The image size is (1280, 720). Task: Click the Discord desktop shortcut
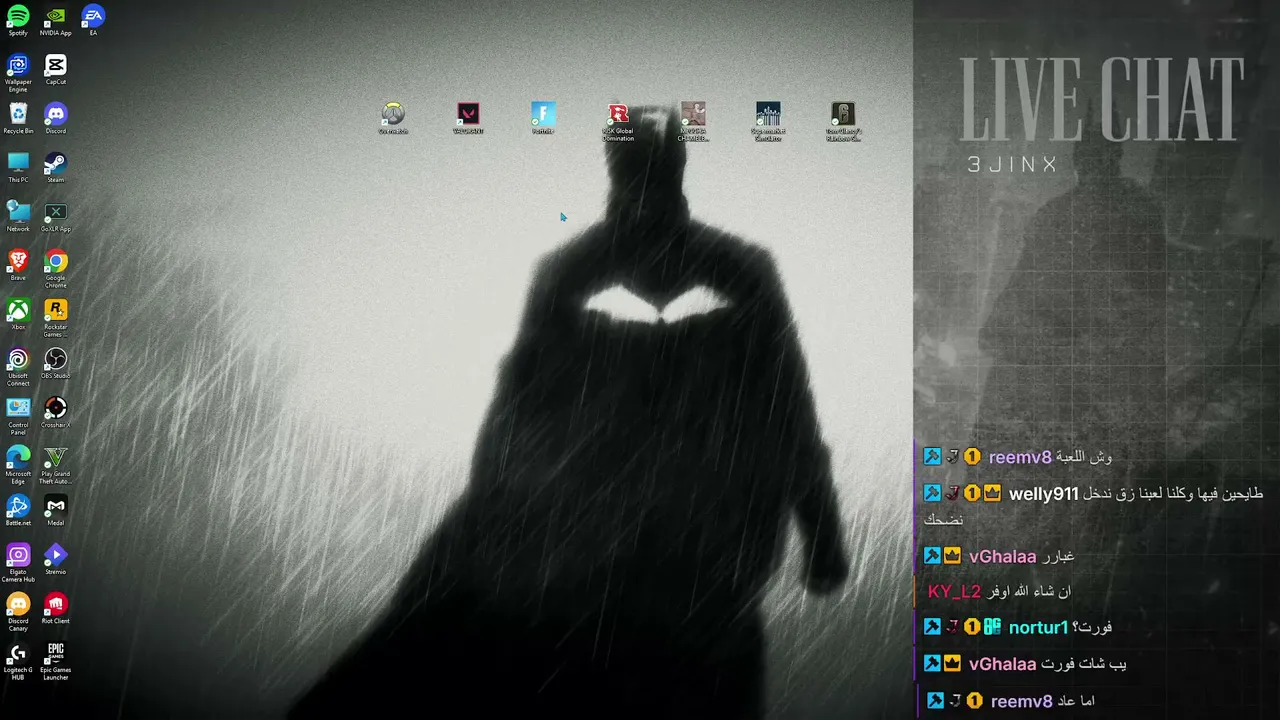(x=56, y=119)
